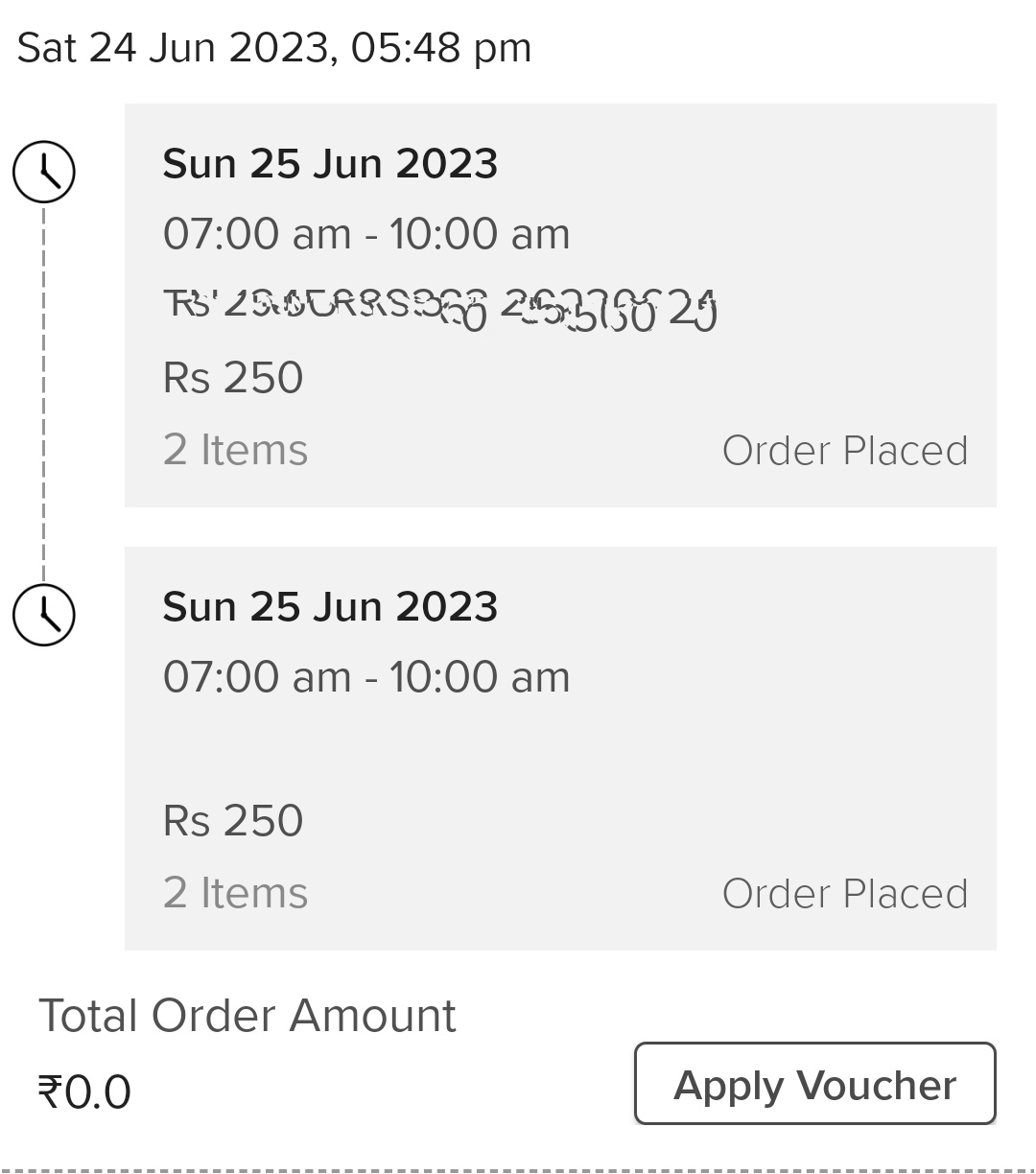The height and width of the screenshot is (1174, 1036).
Task: Open the first order's Sun 25 Jun 2023 heading
Action: coord(330,164)
